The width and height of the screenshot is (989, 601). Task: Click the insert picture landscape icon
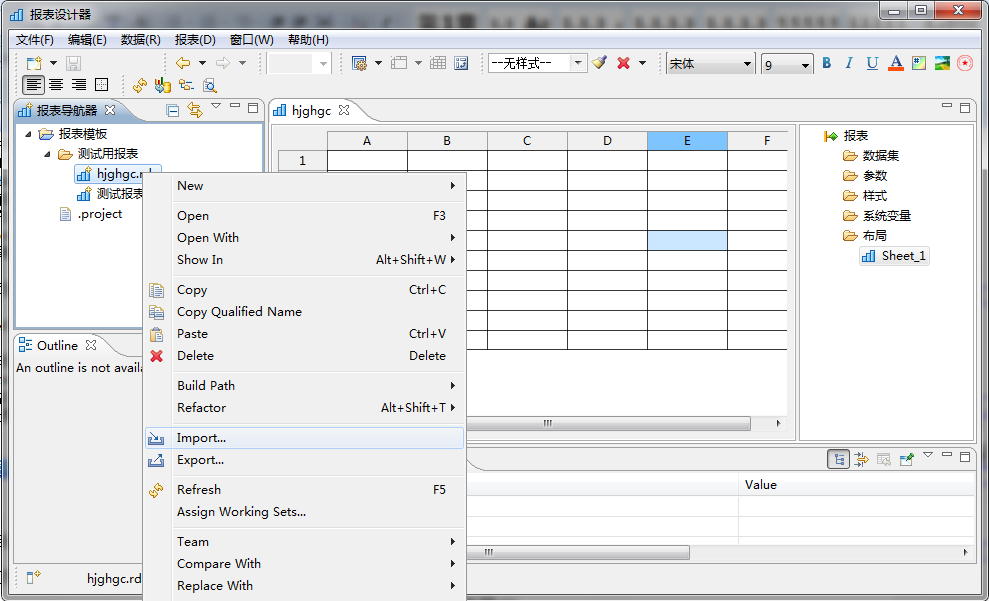coord(942,63)
